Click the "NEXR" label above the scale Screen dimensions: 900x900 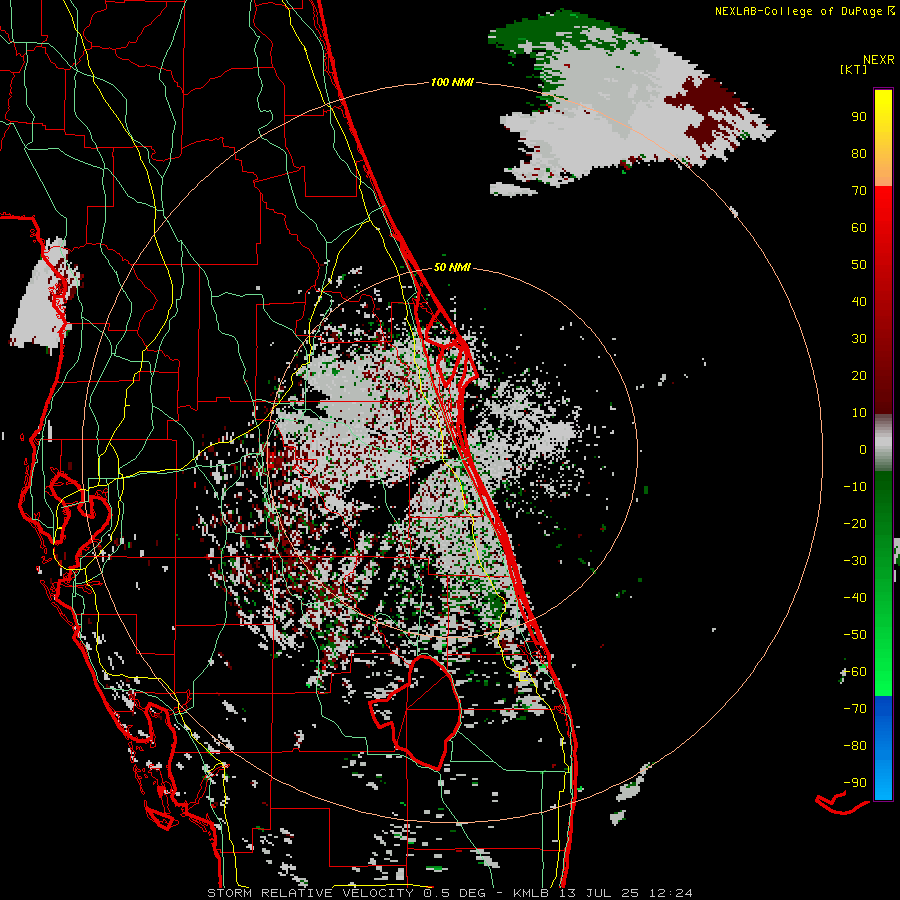coord(879,60)
